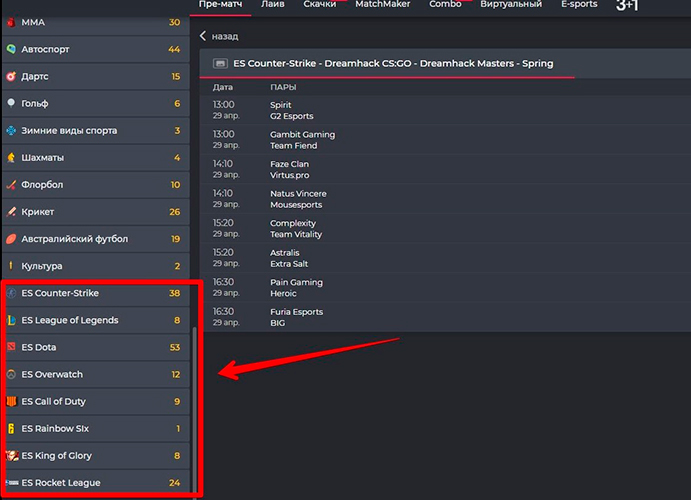Click the ПАРЫ column header

(x=283, y=87)
